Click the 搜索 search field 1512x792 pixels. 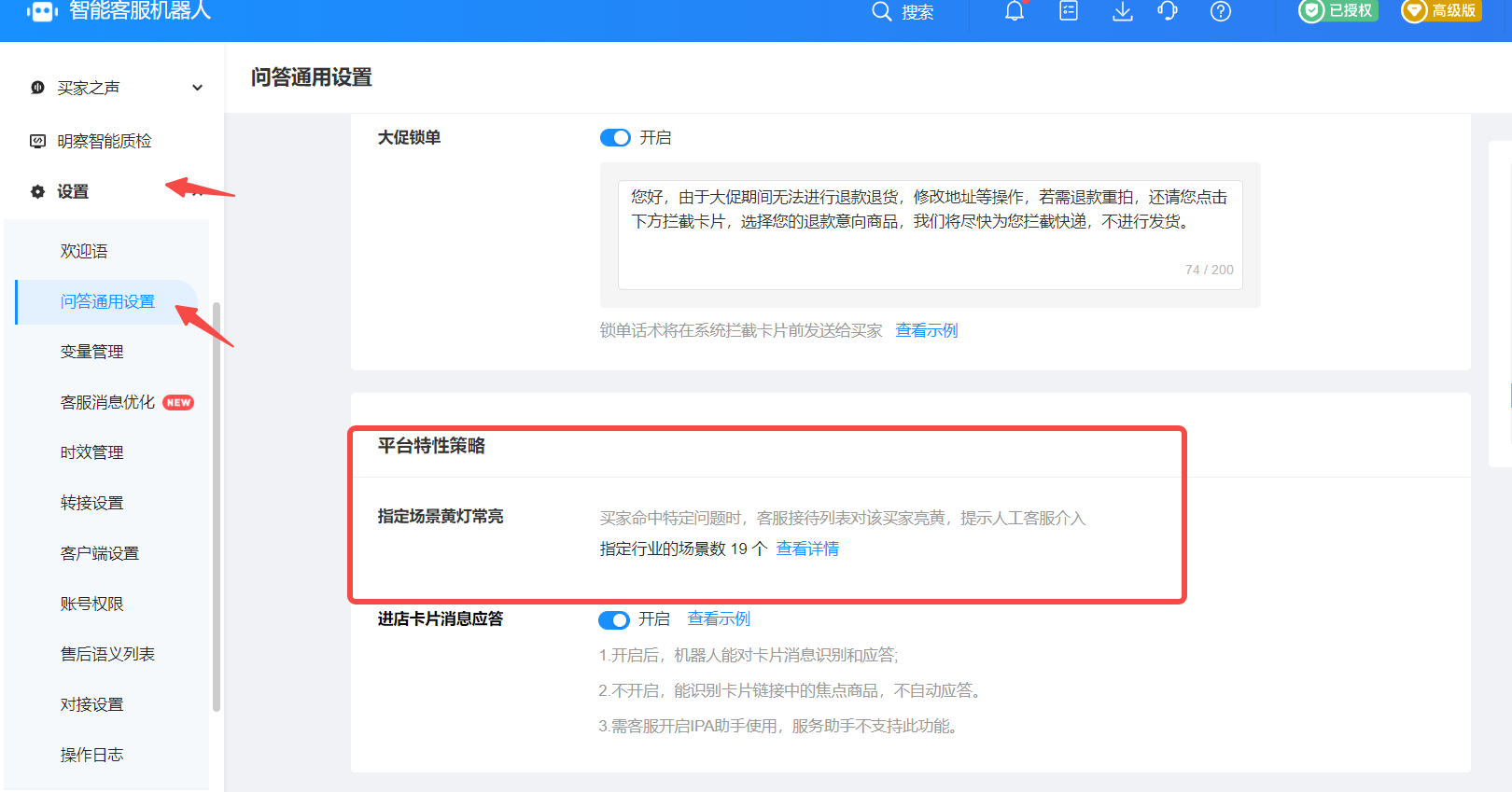point(917,12)
